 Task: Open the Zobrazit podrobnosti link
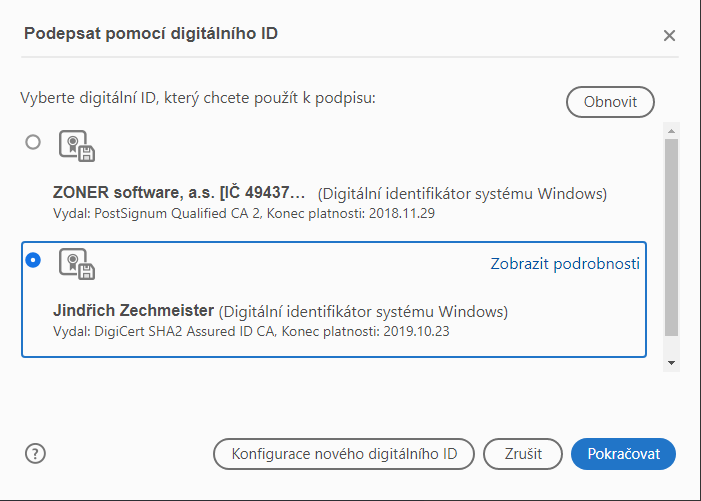tap(564, 264)
